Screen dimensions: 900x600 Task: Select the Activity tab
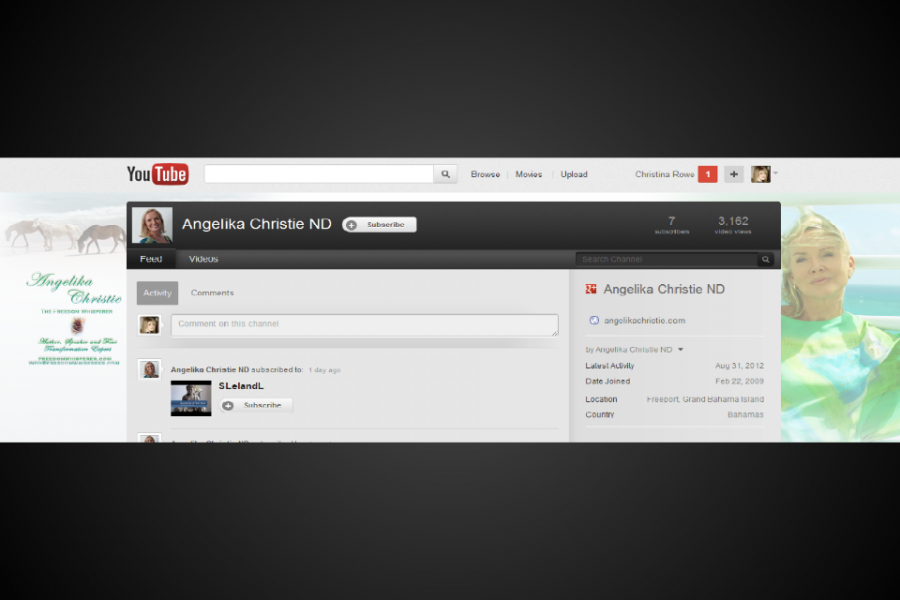(x=157, y=293)
